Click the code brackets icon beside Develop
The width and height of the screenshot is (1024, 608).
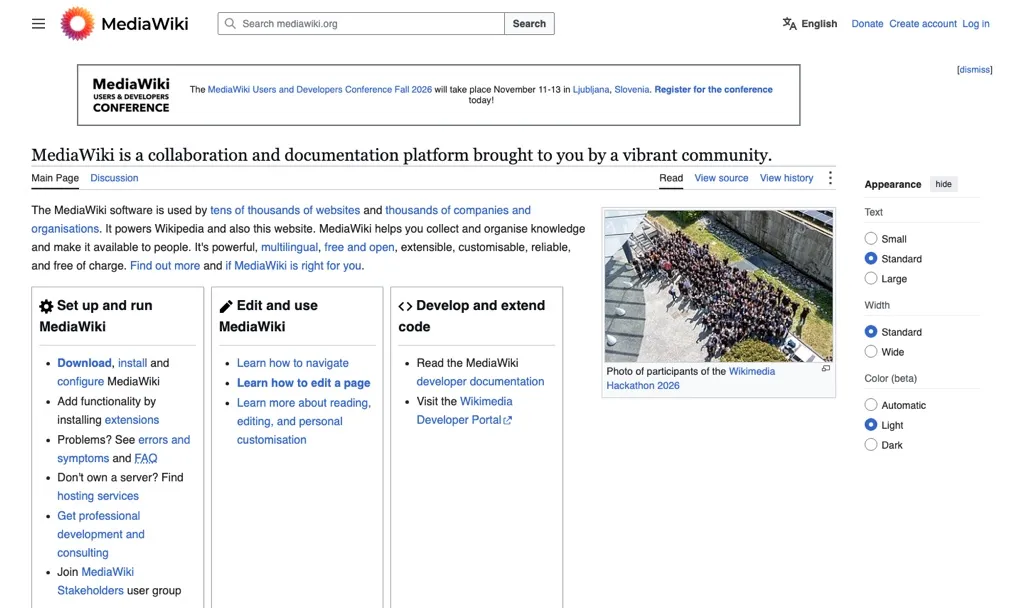pos(406,306)
